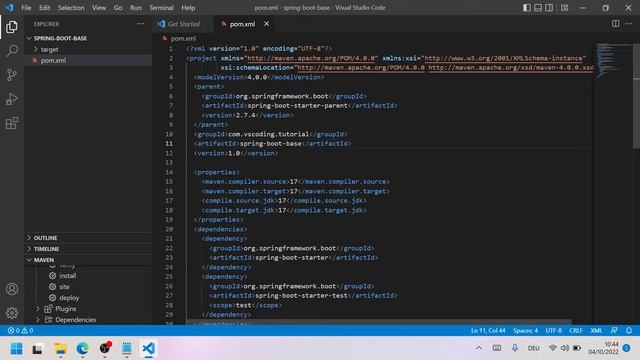
Task: Select pom.xml in the Explorer tree
Action: (x=53, y=60)
